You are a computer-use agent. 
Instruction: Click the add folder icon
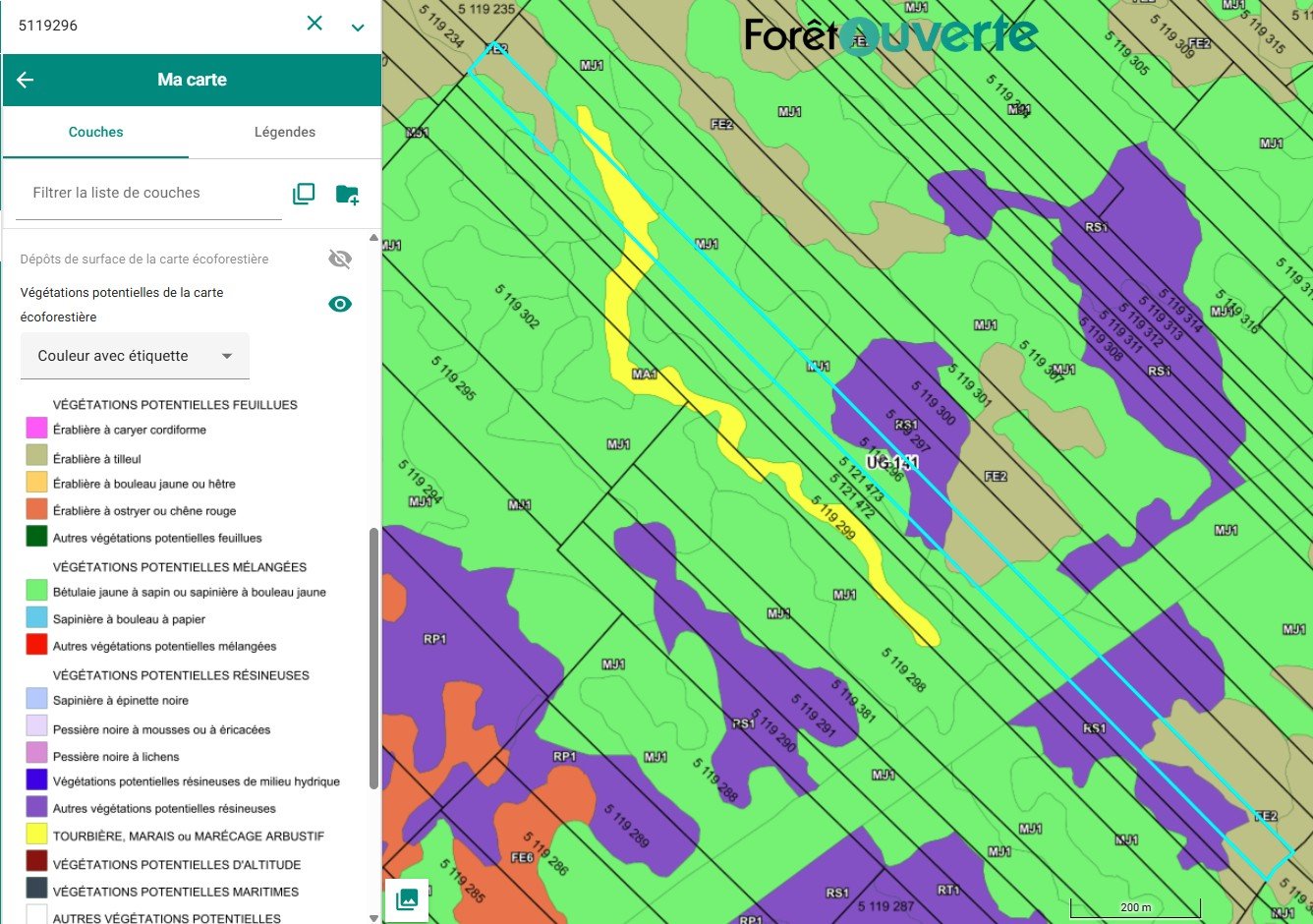click(x=347, y=194)
